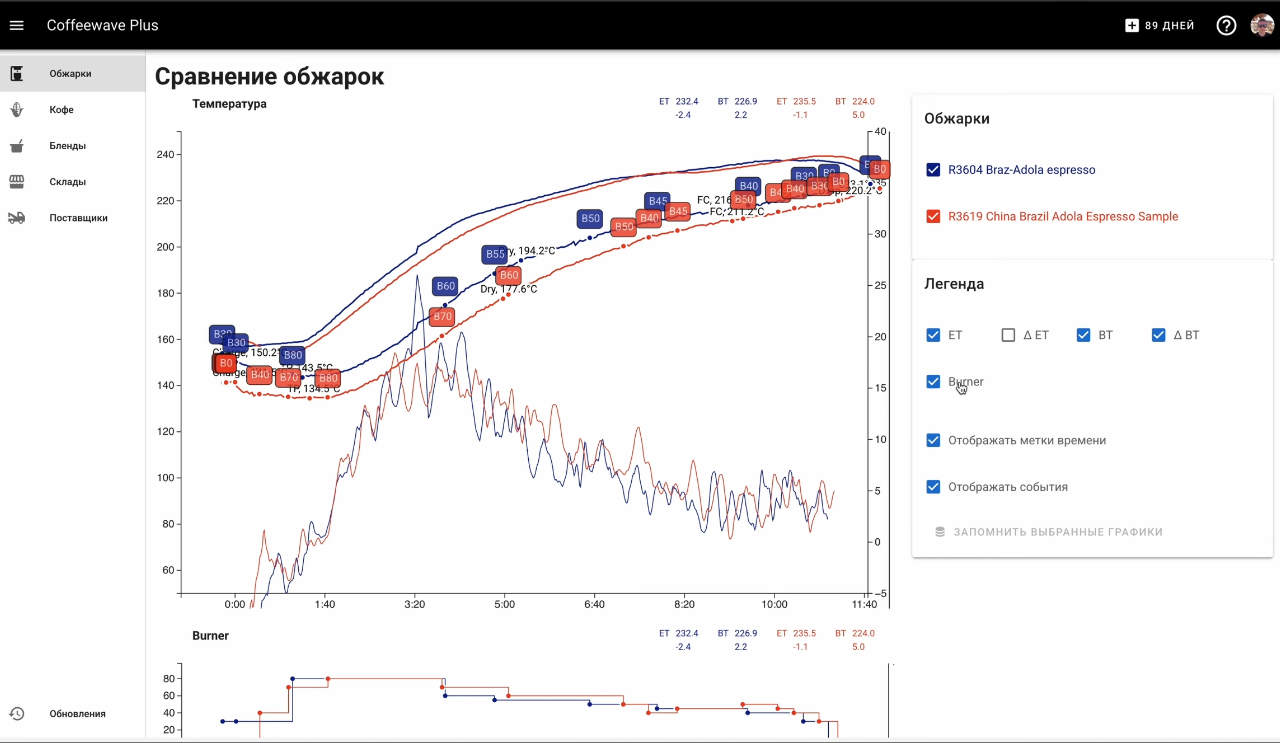Click the Бленды mortar icon

(17, 146)
